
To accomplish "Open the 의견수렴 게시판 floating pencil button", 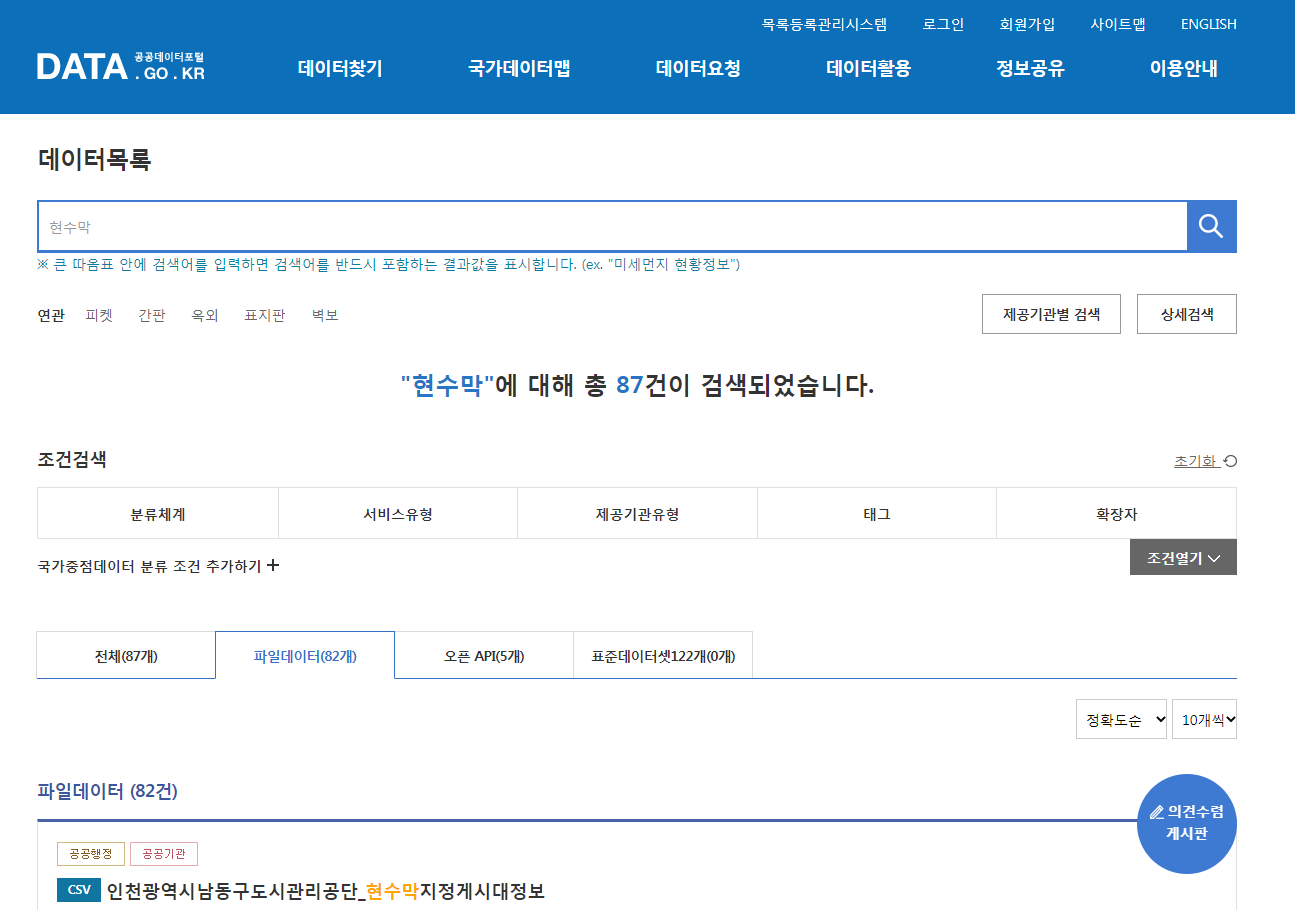I will point(1187,824).
